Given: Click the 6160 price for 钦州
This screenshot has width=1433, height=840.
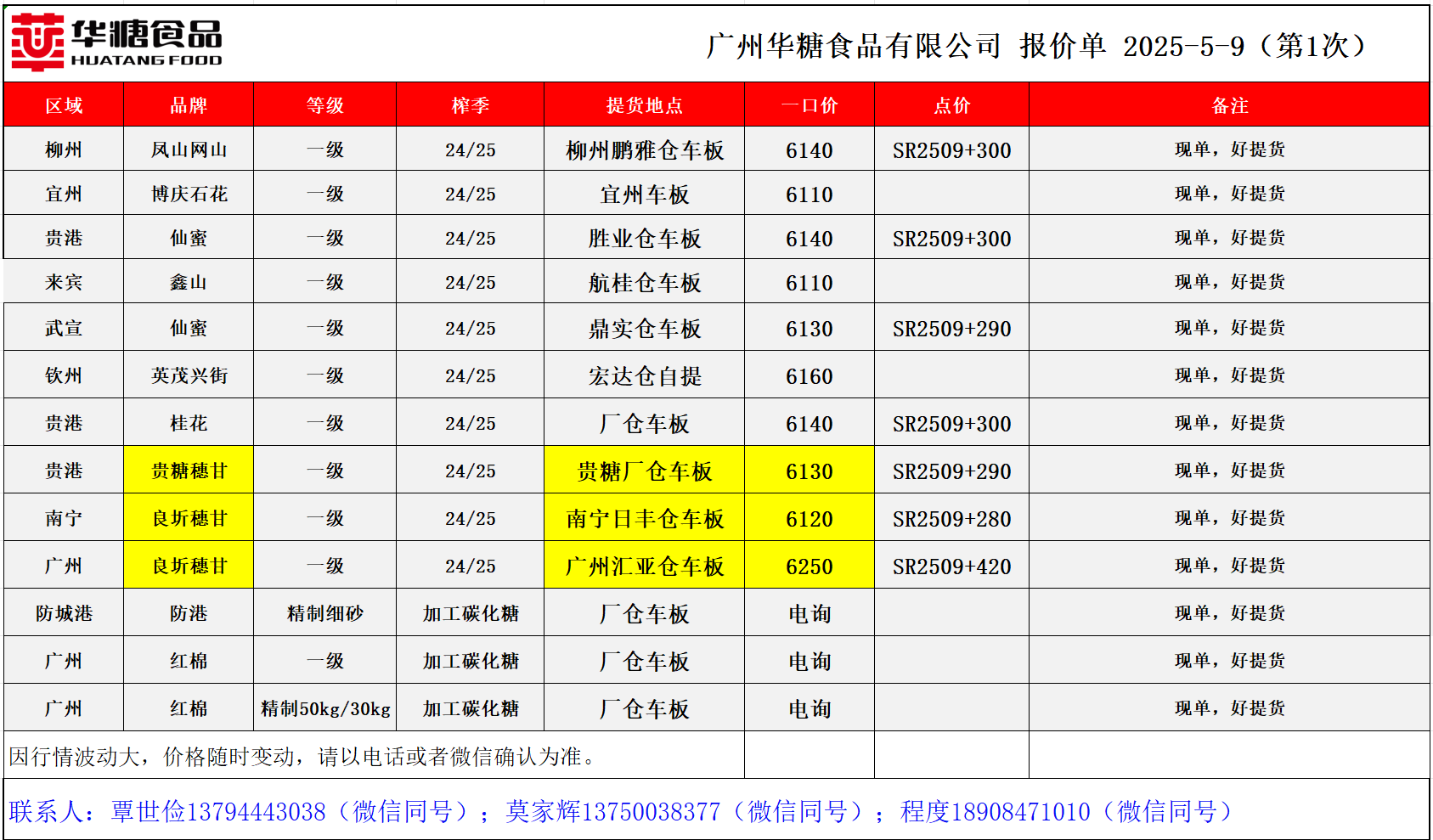Looking at the screenshot, I should click(x=809, y=376).
